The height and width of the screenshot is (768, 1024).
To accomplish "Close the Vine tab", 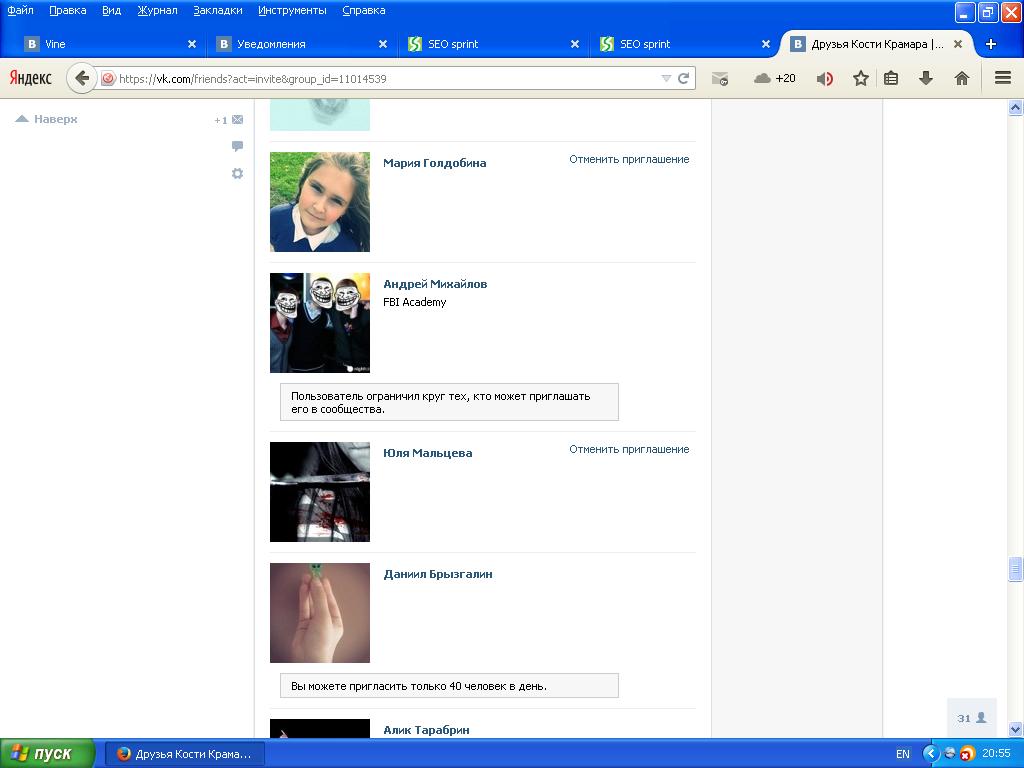I will click(192, 44).
